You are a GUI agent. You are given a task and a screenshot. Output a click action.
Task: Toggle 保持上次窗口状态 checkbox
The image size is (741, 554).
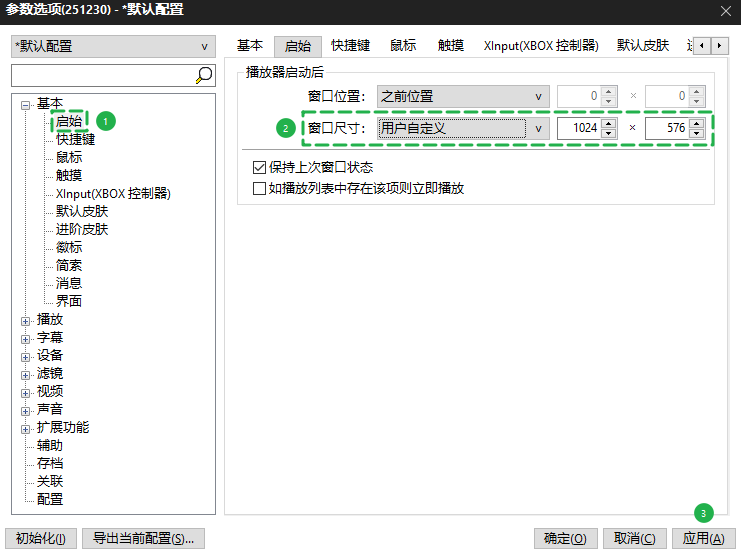click(x=260, y=167)
